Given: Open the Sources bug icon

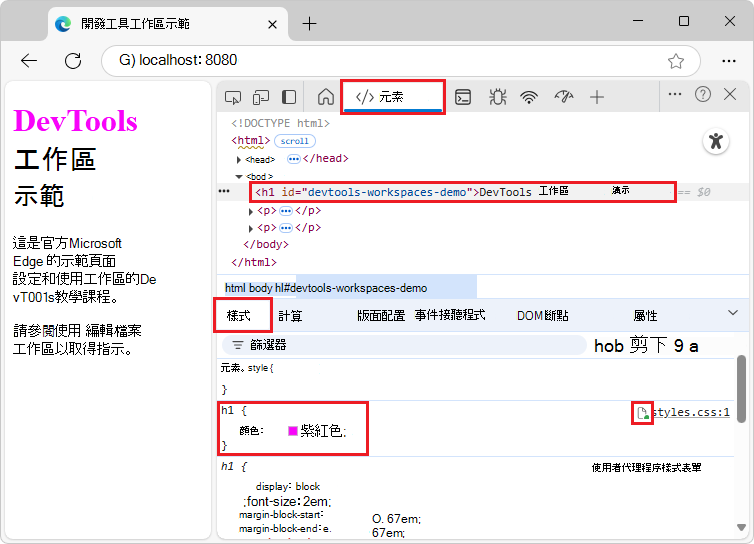Looking at the screenshot, I should pos(497,97).
